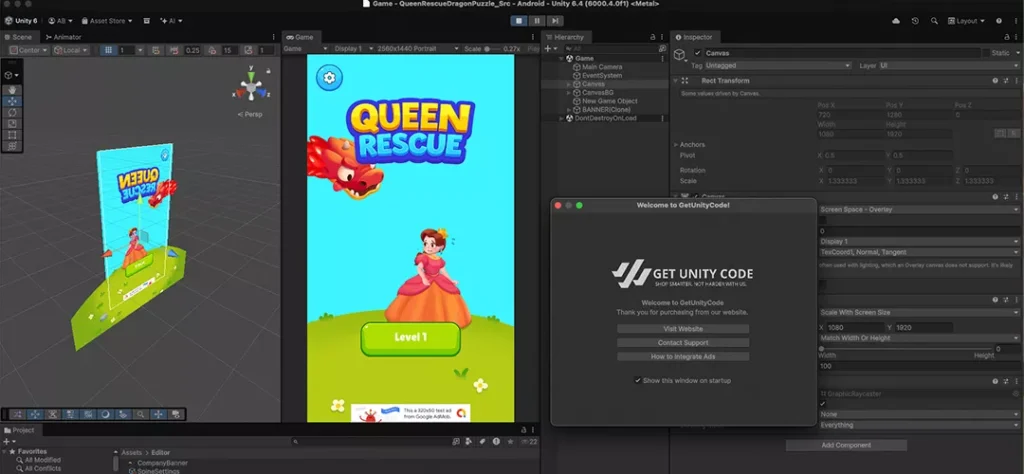Open the version history clock icon
Image resolution: width=1024 pixels, height=474 pixels.
coord(915,21)
